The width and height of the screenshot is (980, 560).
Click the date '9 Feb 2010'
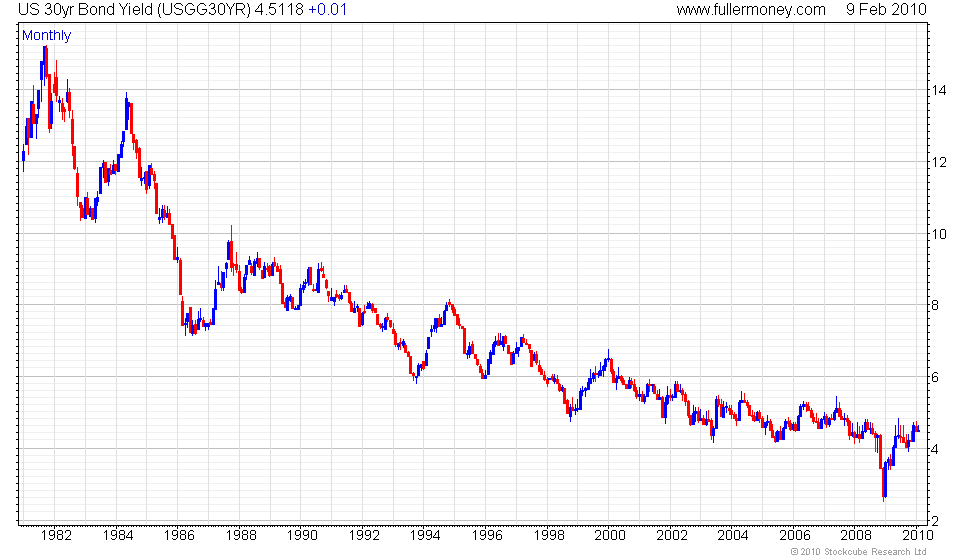pos(886,10)
